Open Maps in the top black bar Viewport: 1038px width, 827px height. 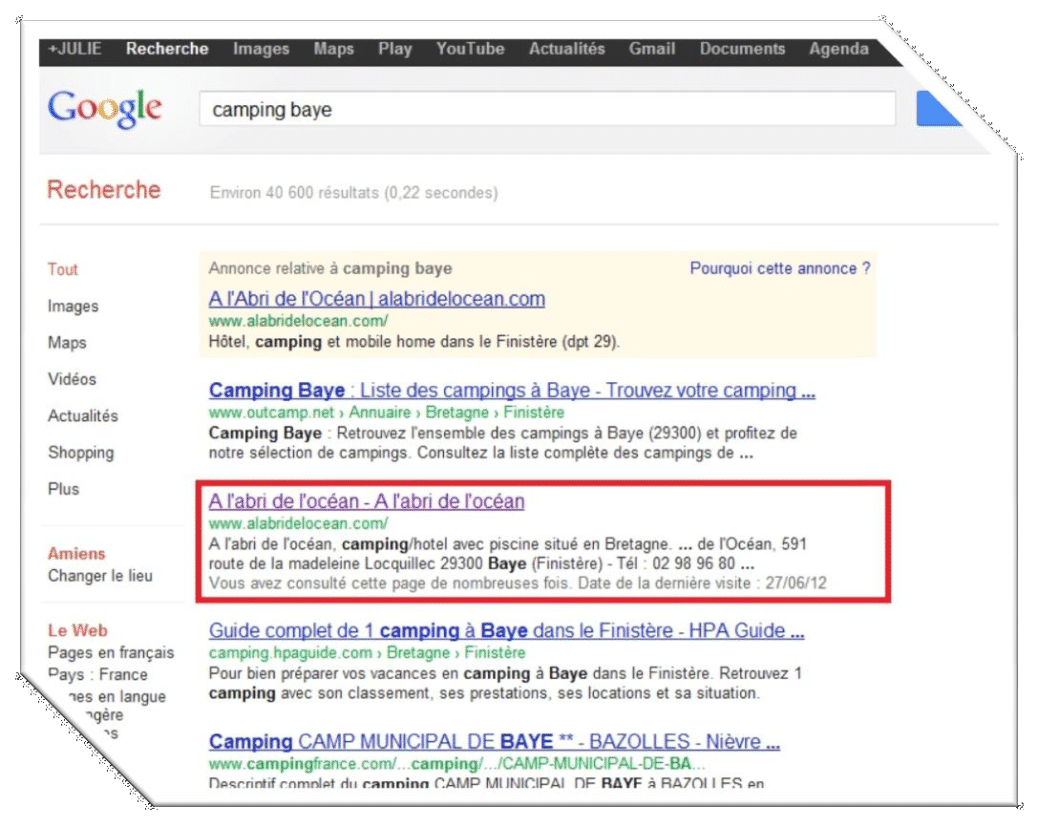pyautogui.click(x=334, y=49)
